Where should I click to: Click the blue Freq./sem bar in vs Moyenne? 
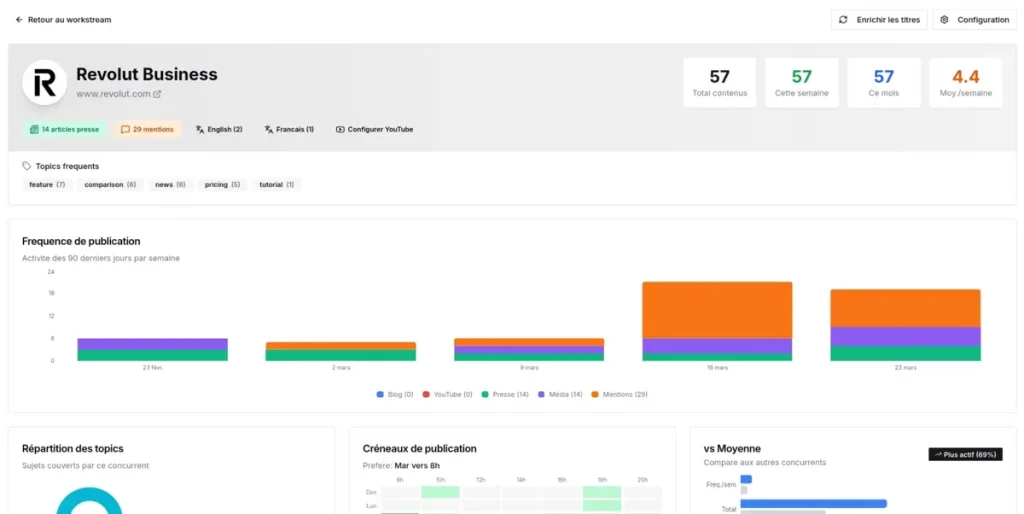point(746,479)
